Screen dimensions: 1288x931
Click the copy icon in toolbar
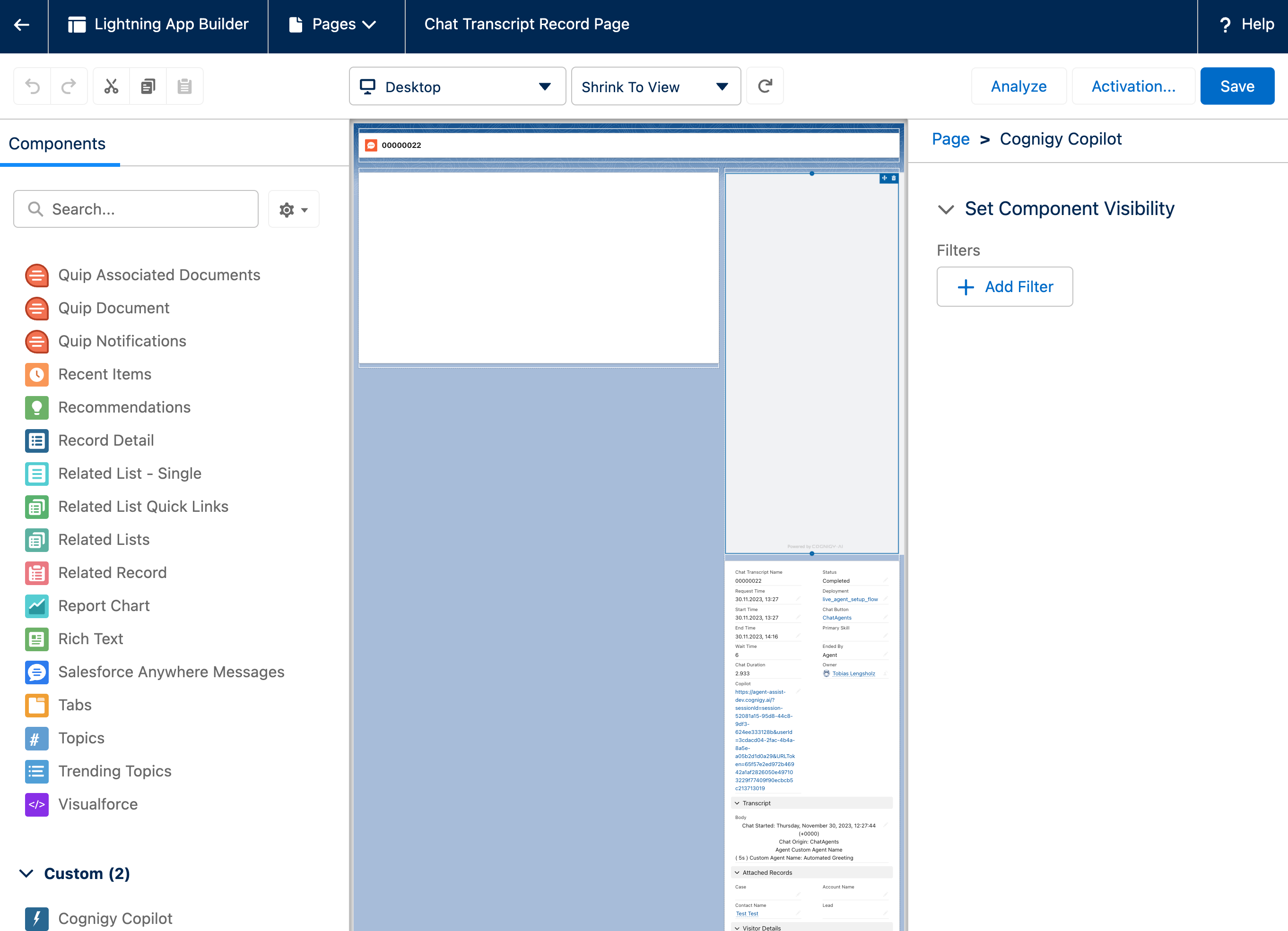click(147, 87)
